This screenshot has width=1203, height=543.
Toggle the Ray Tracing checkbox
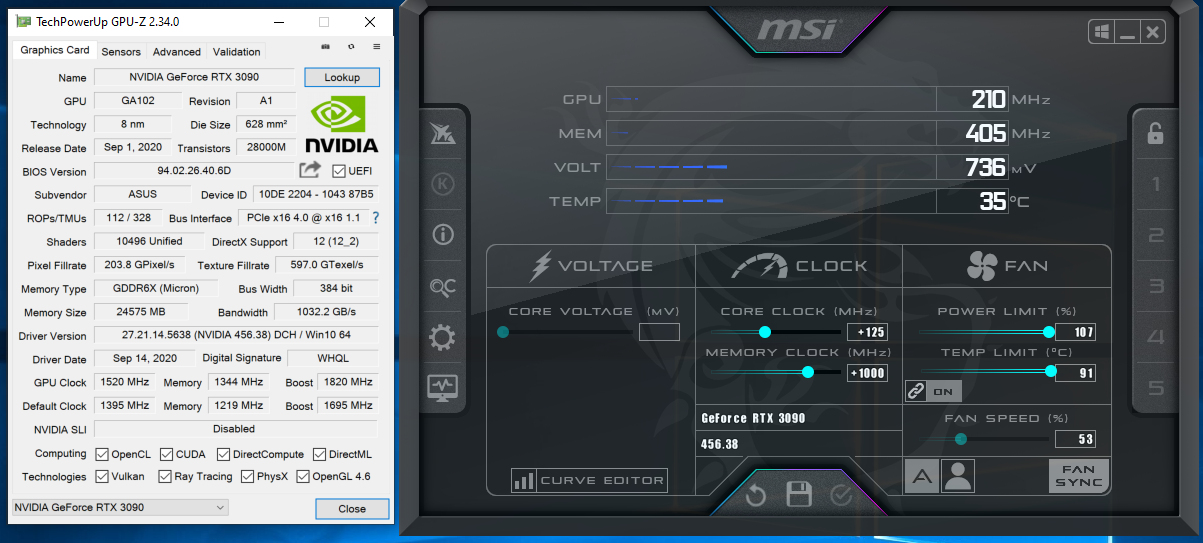pos(166,477)
